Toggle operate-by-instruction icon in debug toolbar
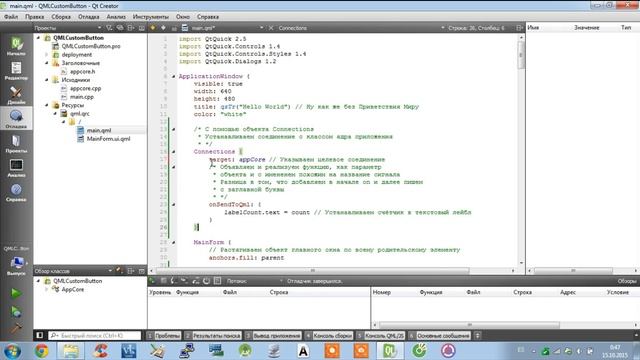 218,281
